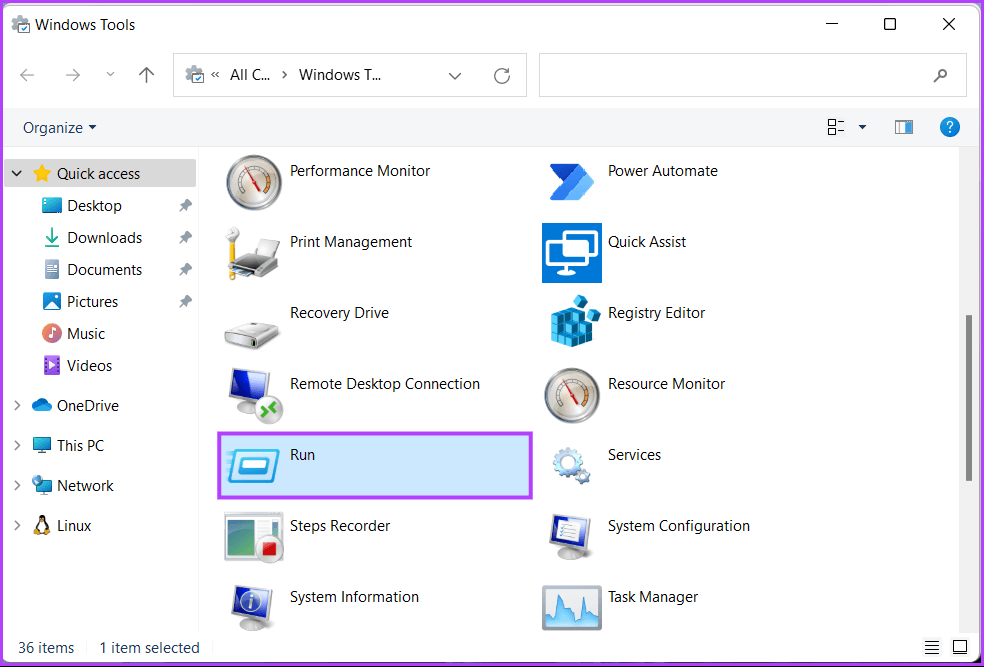Open Downloads in Quick access

104,238
